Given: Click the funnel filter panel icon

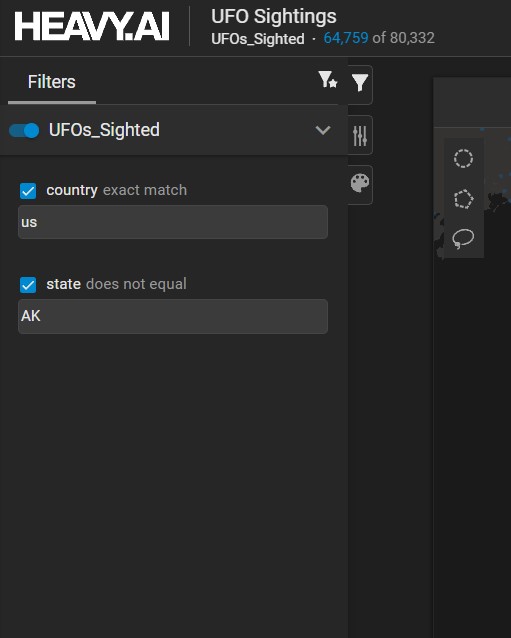Looking at the screenshot, I should (x=360, y=83).
